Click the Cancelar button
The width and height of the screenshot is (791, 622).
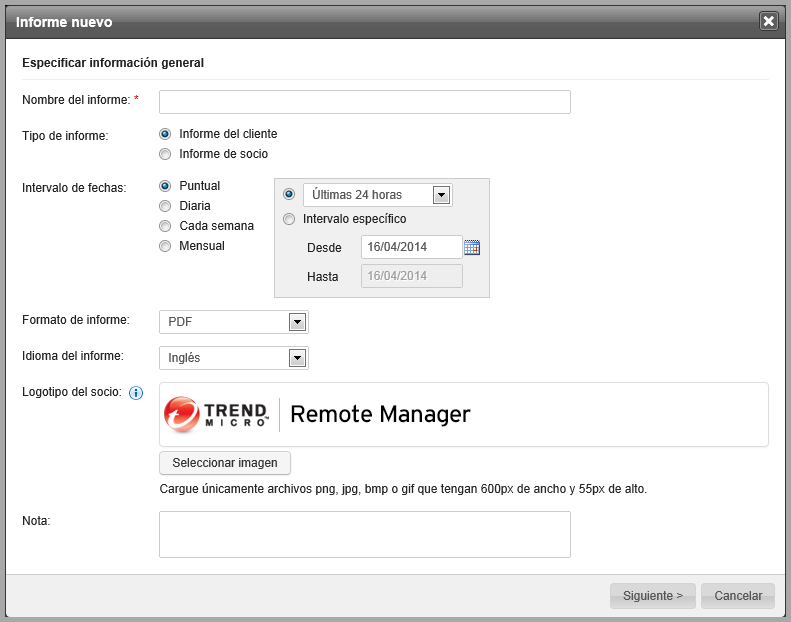click(x=738, y=596)
